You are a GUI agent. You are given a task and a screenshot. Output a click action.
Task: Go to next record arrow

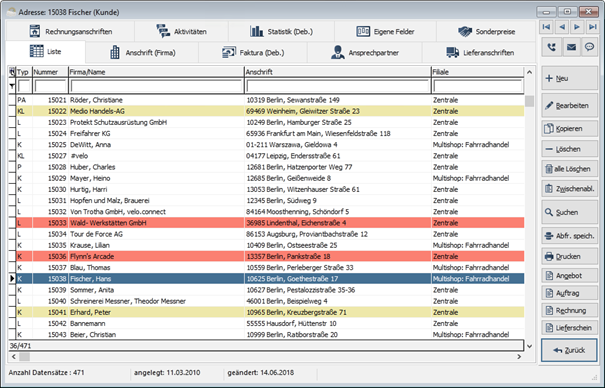pyautogui.click(x=577, y=27)
